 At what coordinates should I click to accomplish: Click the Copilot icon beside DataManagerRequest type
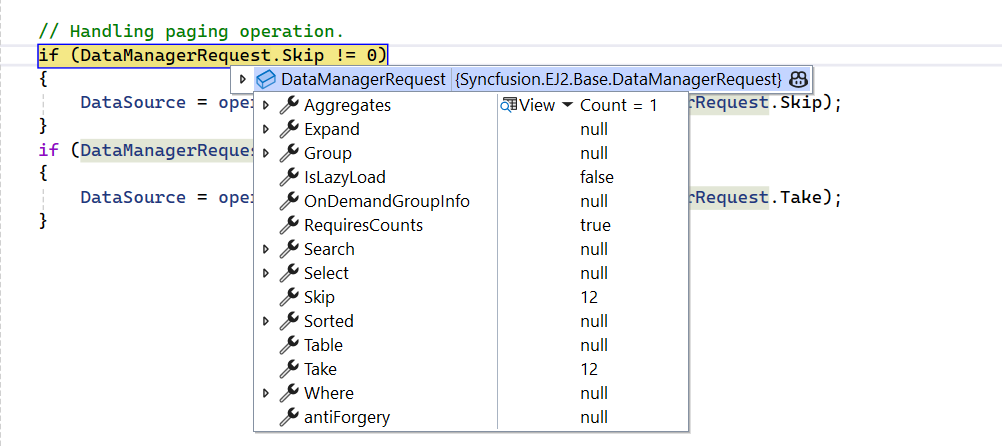(x=798, y=80)
